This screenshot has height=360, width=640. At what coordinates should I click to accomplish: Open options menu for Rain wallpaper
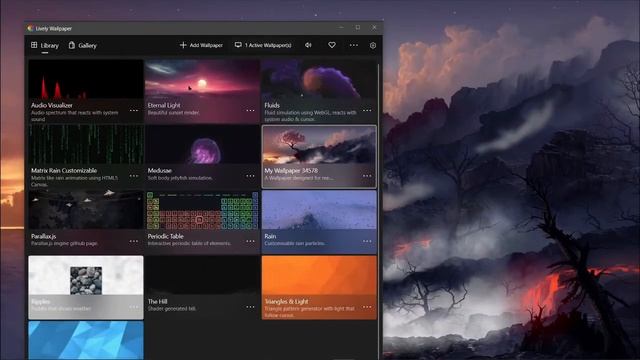click(x=367, y=241)
